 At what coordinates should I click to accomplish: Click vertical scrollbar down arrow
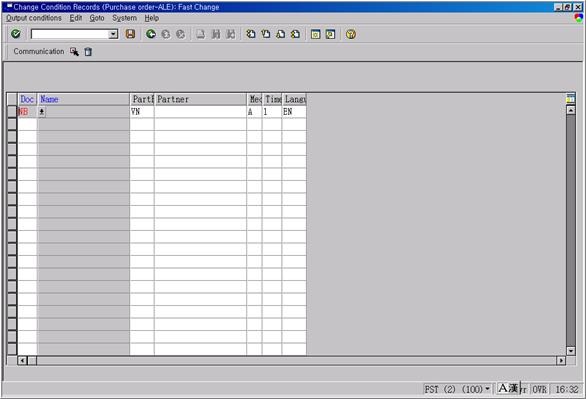[571, 351]
